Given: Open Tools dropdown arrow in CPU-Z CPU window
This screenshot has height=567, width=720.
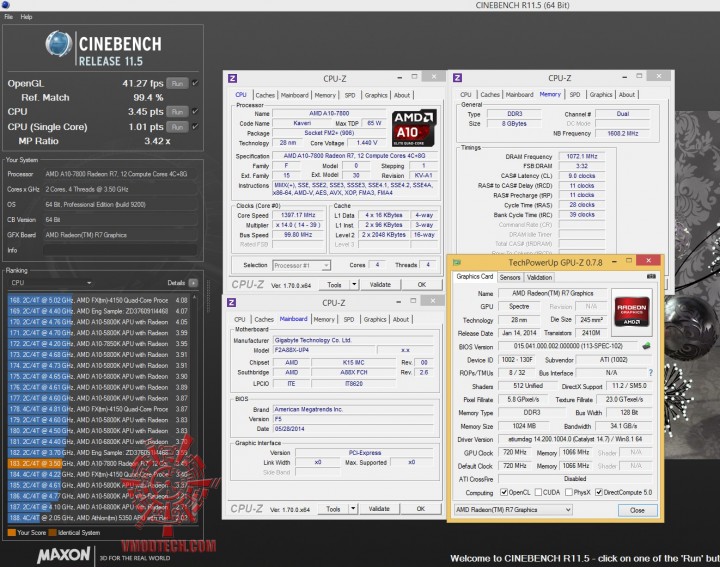Looking at the screenshot, I should [354, 285].
